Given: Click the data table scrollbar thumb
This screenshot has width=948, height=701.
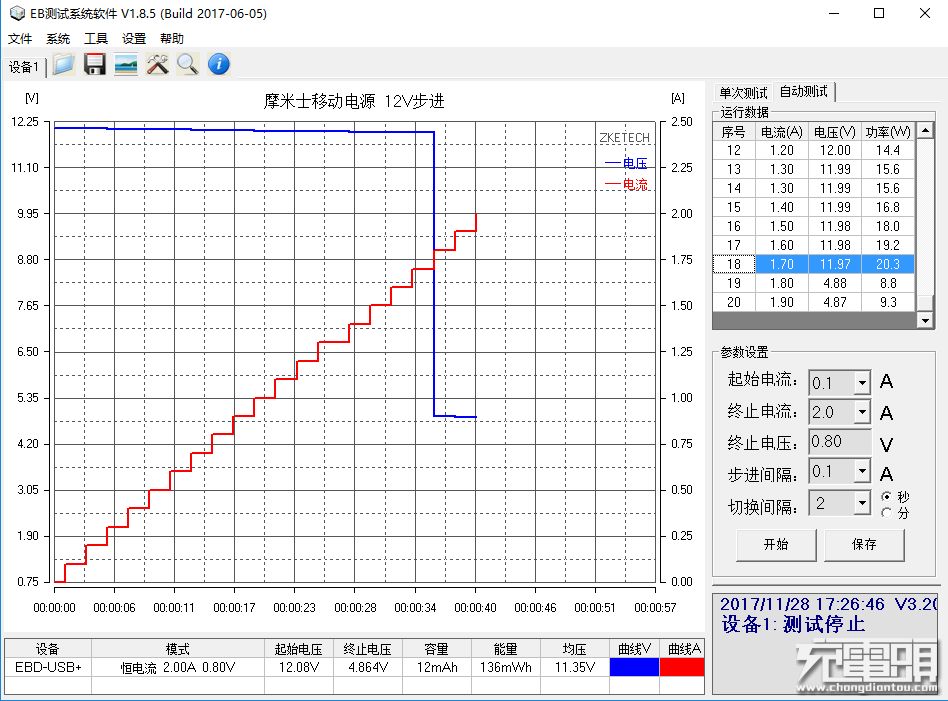Looking at the screenshot, I should click(925, 302).
